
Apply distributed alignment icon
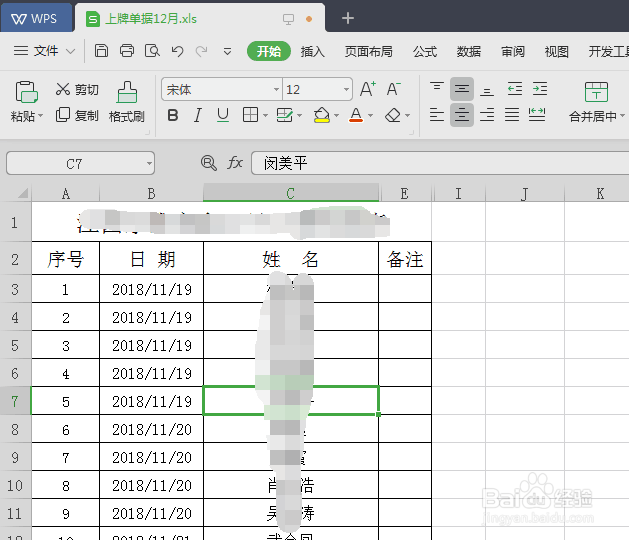[537, 115]
